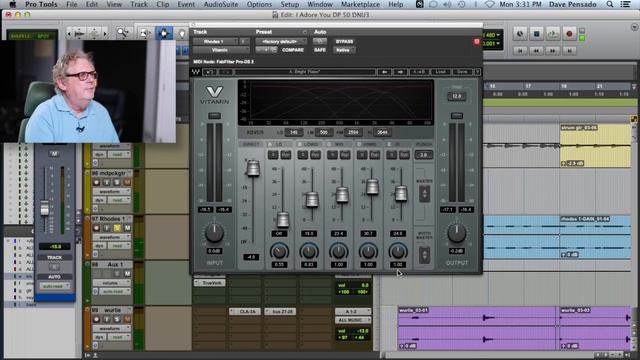Open Spotlight search in the menu bar
640x360 pixels.
point(610,4)
